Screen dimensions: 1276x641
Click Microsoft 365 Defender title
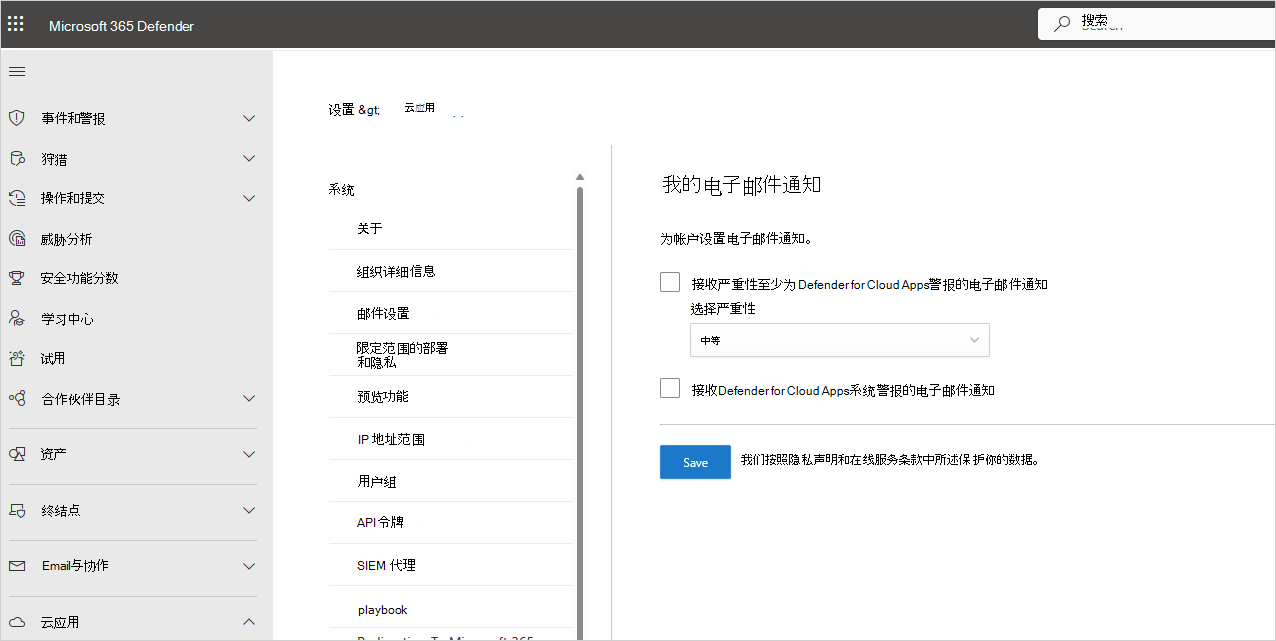pyautogui.click(x=121, y=26)
